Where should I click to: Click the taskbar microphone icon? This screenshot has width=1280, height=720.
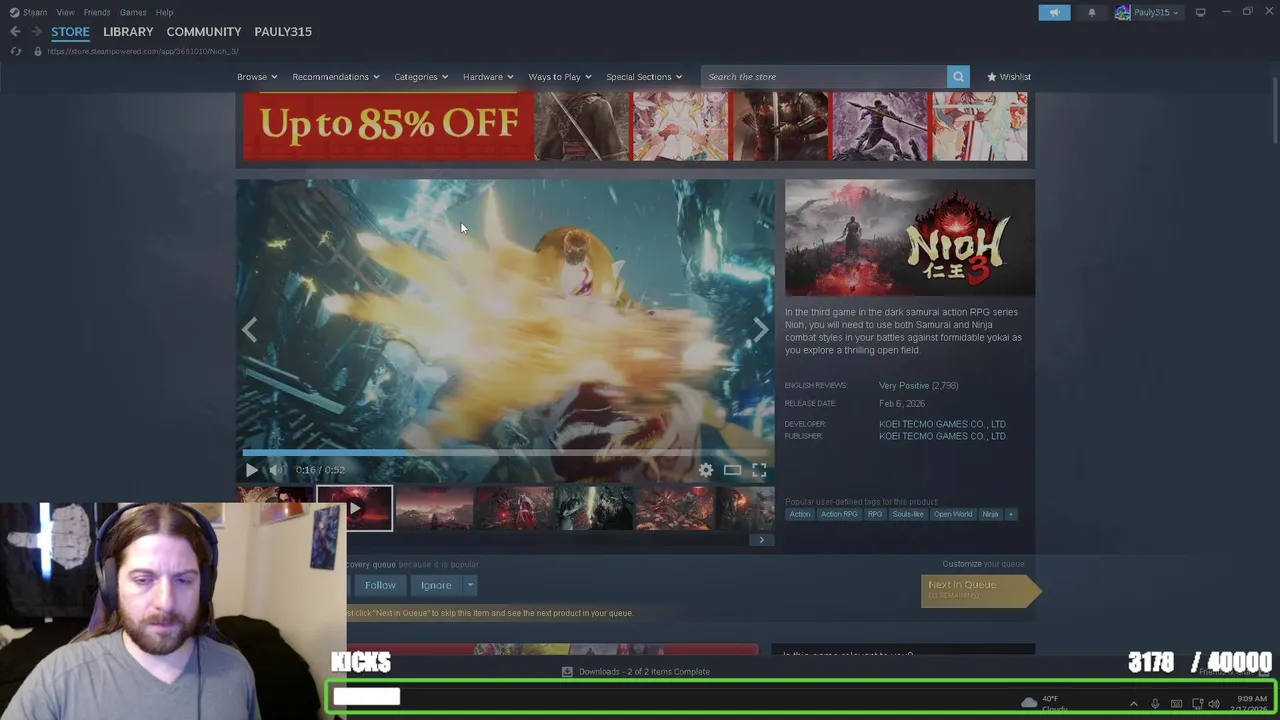coord(1155,704)
